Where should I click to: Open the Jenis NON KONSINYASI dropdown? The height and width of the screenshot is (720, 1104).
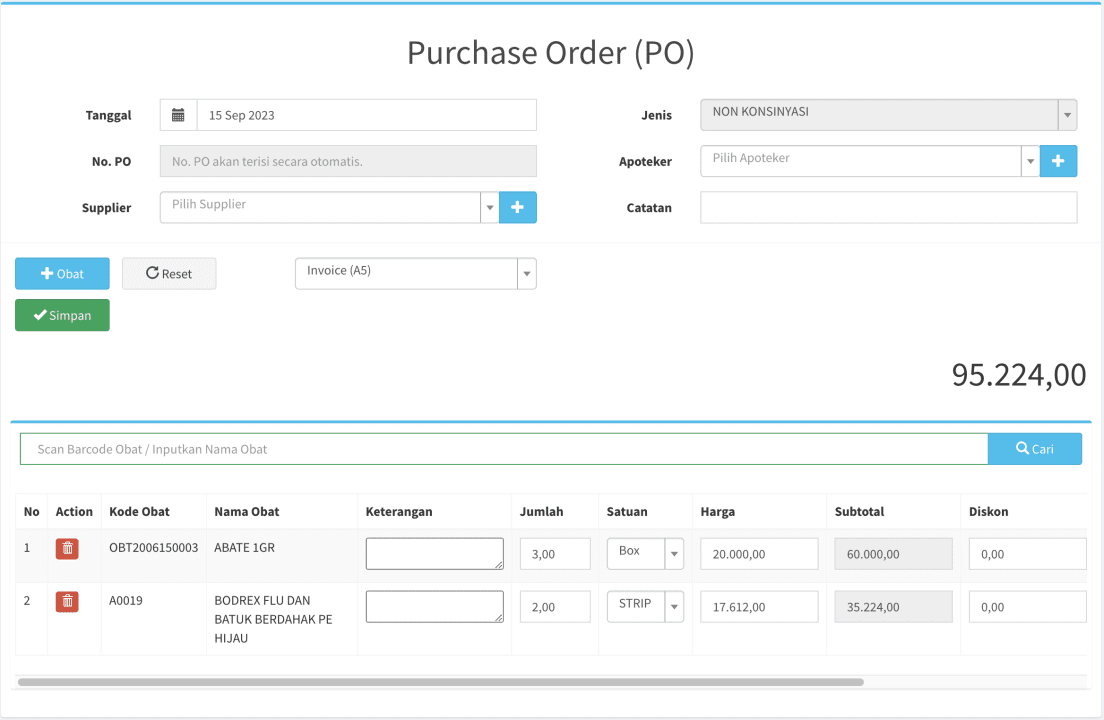(x=888, y=115)
